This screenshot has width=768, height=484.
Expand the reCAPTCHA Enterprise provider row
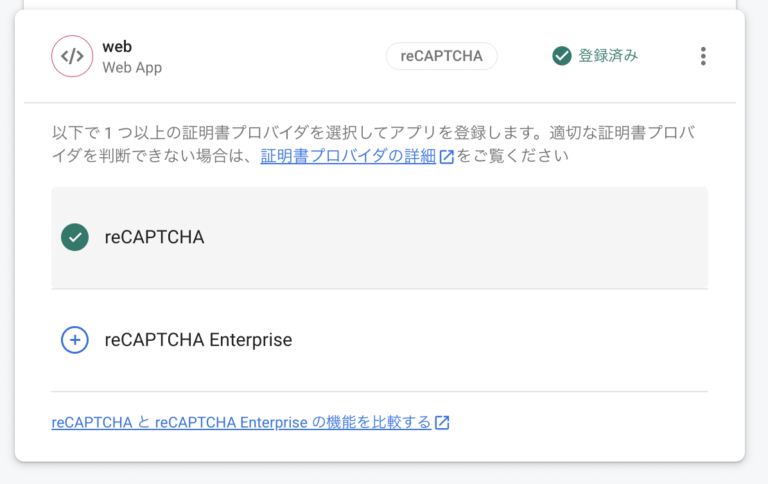pyautogui.click(x=380, y=340)
